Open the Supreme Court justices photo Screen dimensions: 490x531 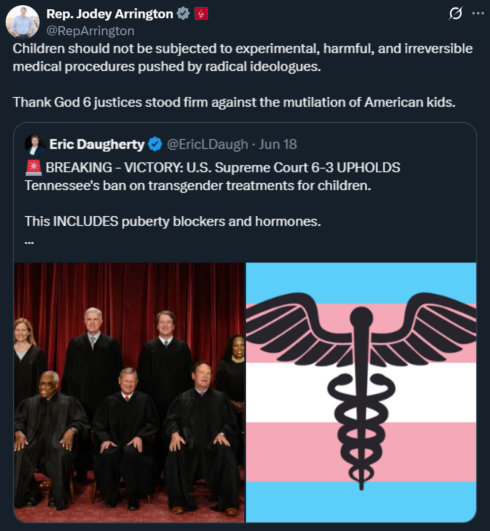coord(129,392)
